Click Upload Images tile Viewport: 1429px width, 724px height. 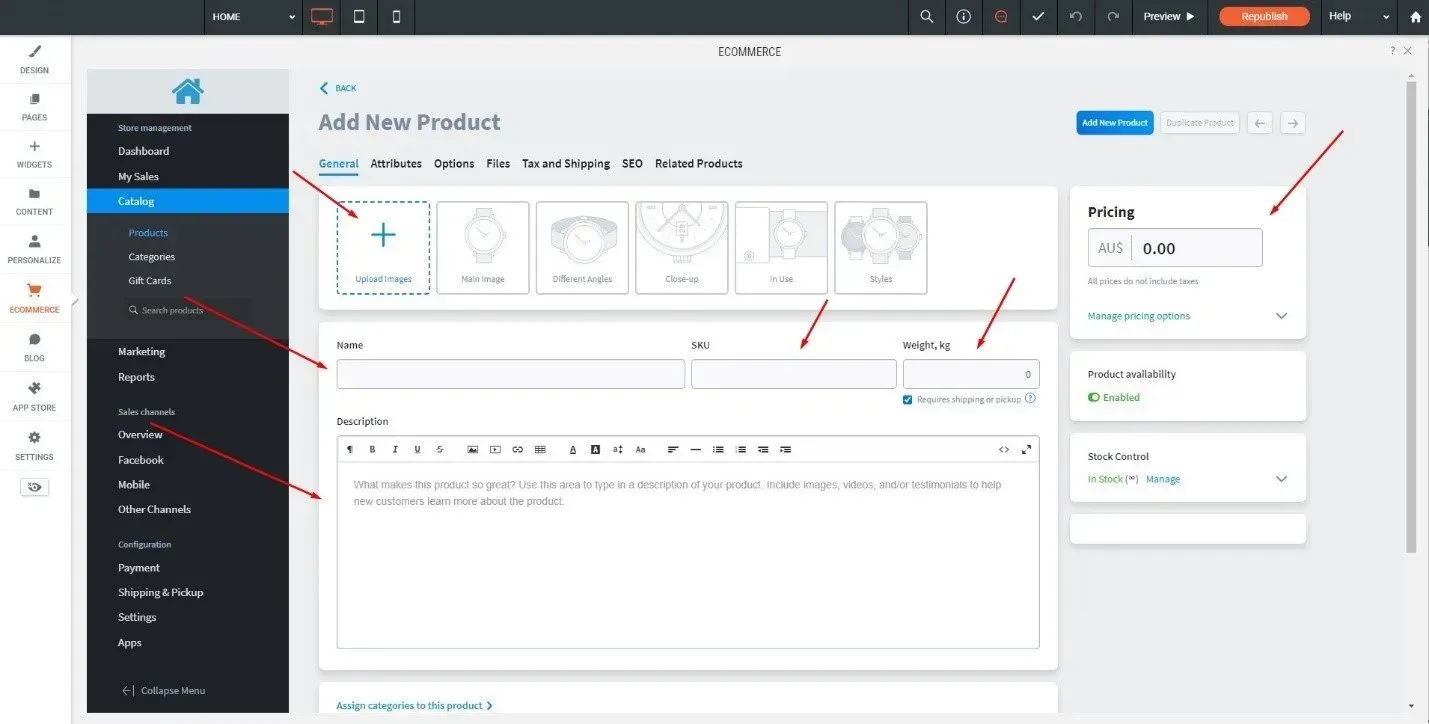tap(383, 248)
